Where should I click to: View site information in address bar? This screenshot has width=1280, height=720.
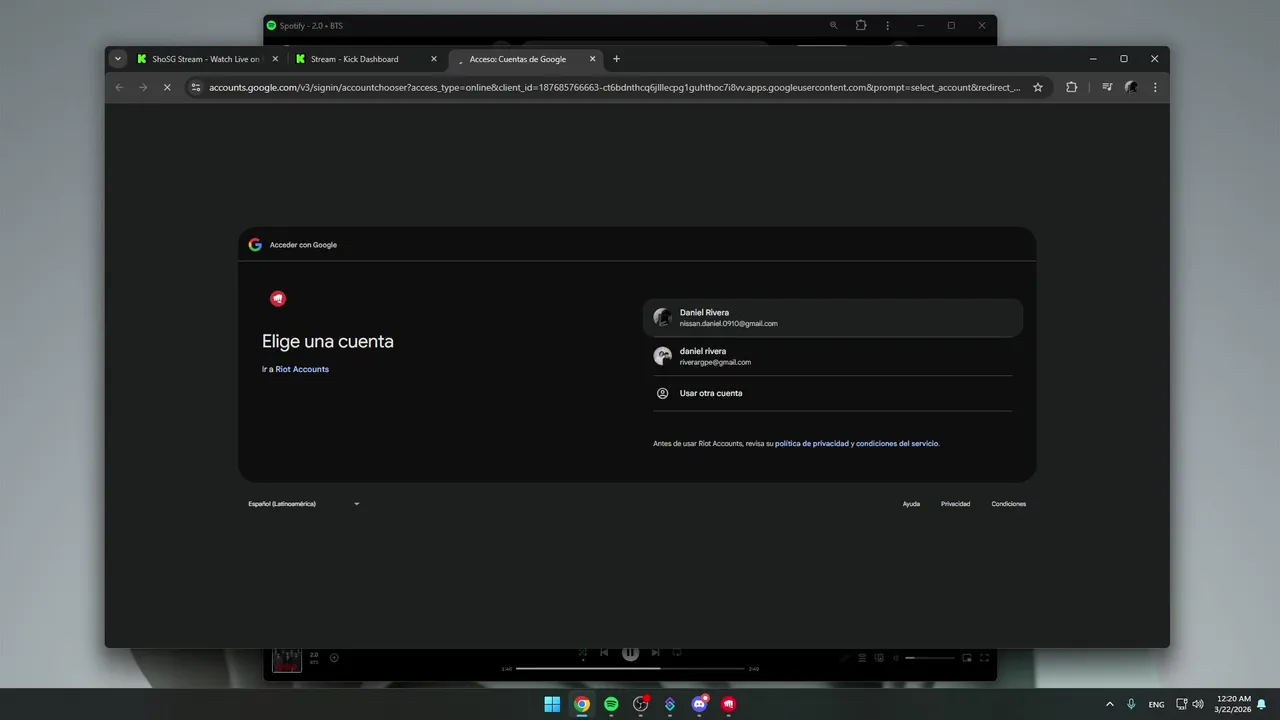pyautogui.click(x=196, y=87)
